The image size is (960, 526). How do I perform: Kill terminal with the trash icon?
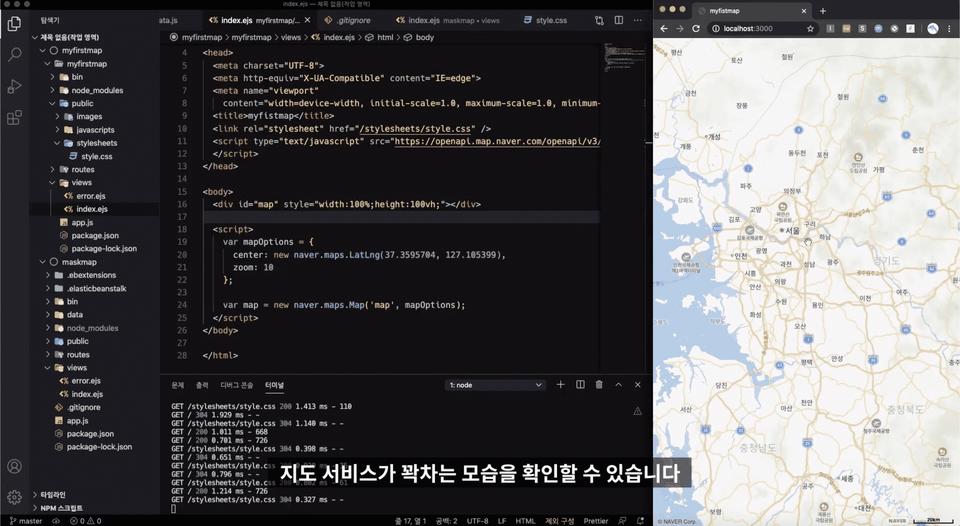(x=599, y=385)
